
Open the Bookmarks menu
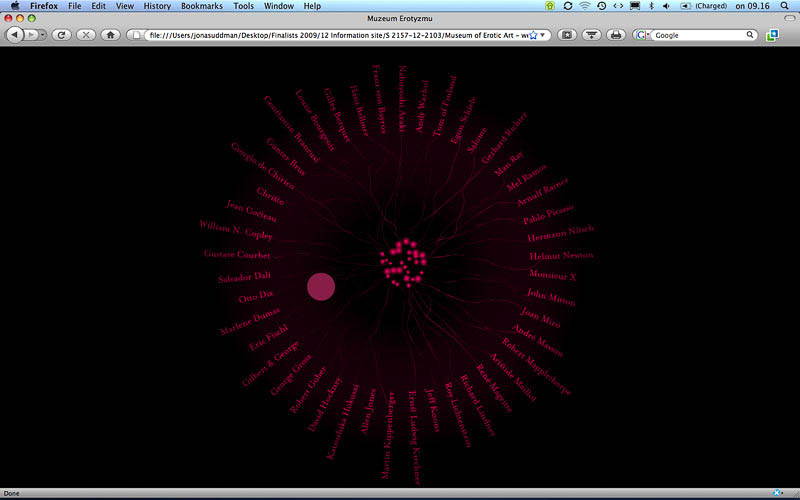[202, 6]
